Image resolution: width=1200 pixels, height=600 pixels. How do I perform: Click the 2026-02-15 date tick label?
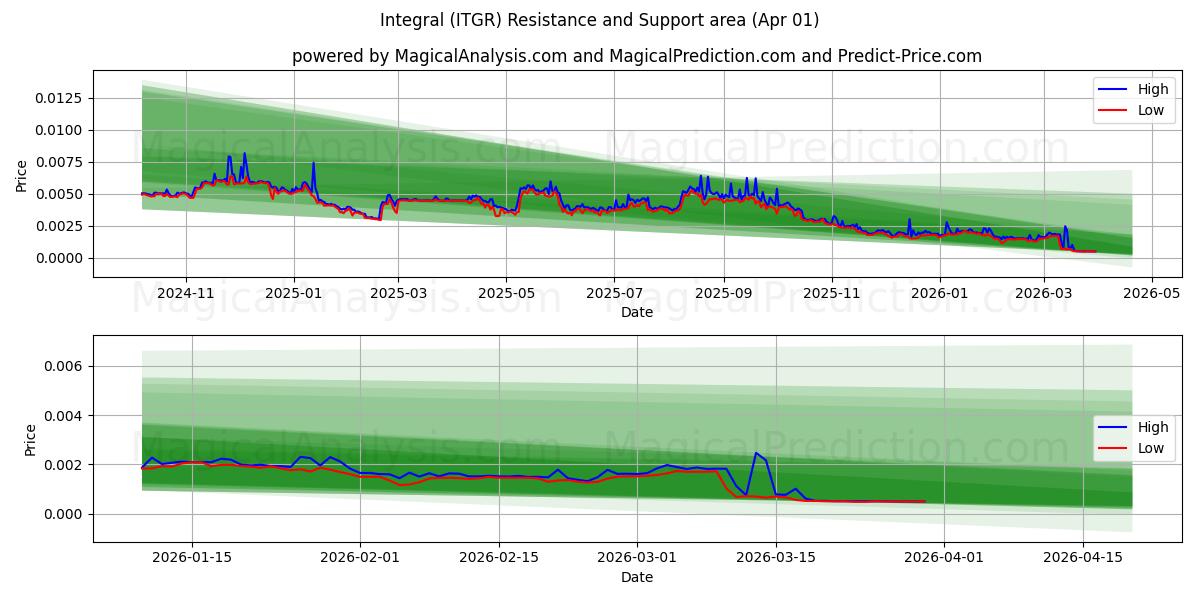tap(499, 558)
